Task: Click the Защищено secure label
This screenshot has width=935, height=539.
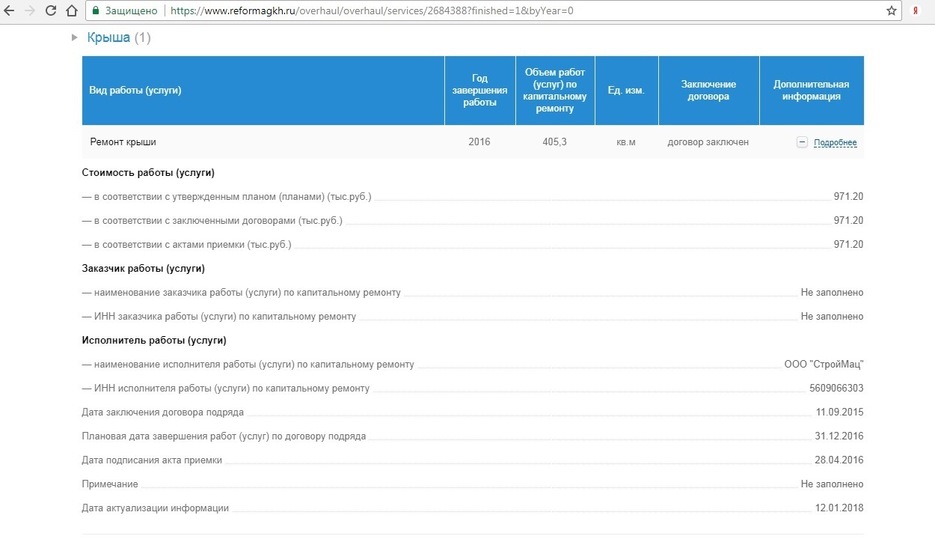Action: [131, 10]
